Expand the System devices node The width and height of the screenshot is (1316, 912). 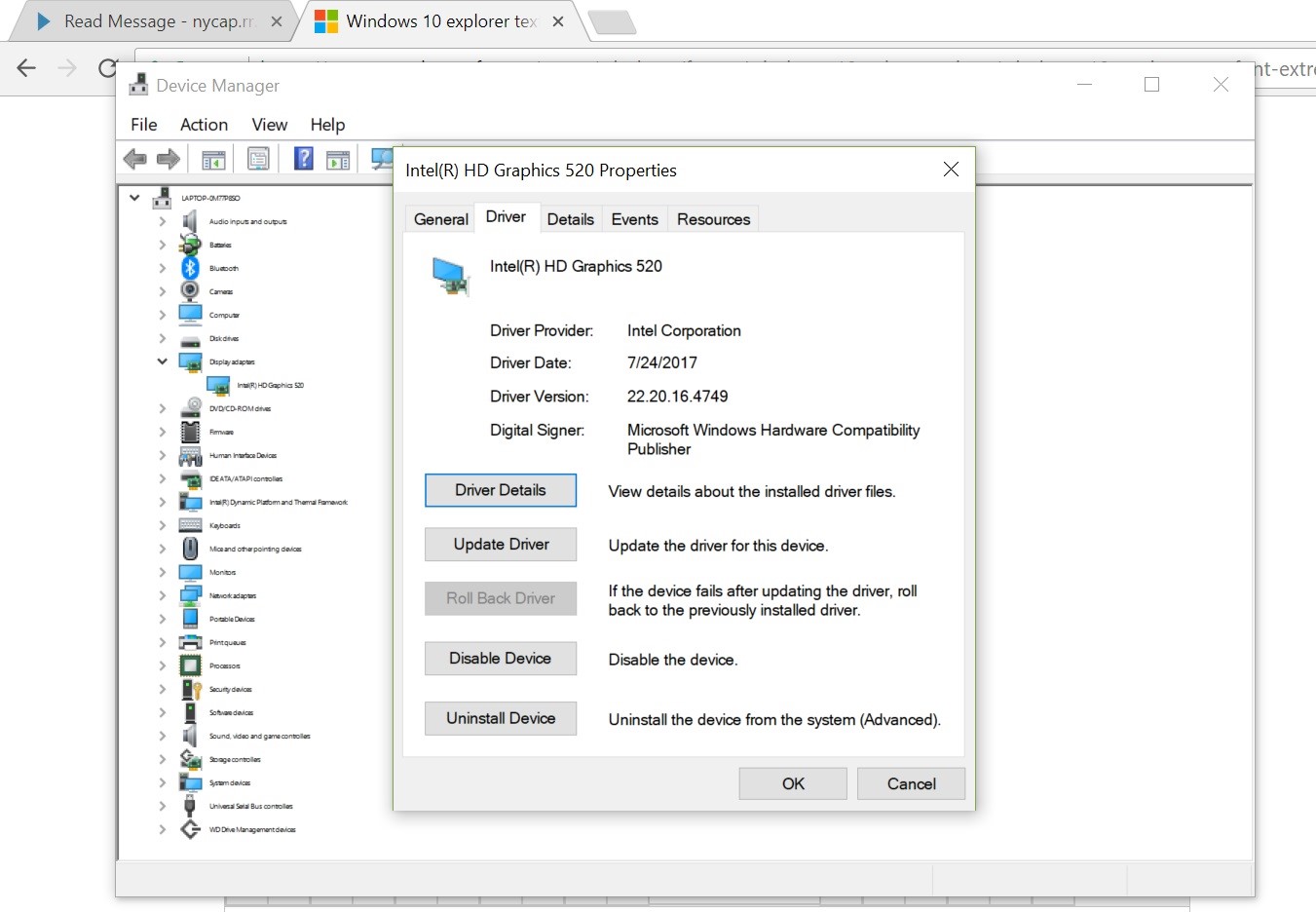click(162, 782)
